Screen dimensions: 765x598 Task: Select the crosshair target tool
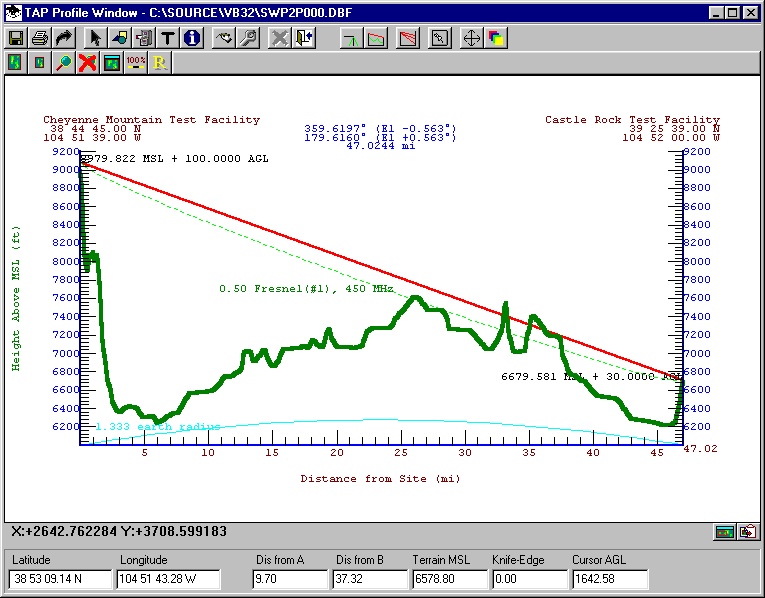471,38
